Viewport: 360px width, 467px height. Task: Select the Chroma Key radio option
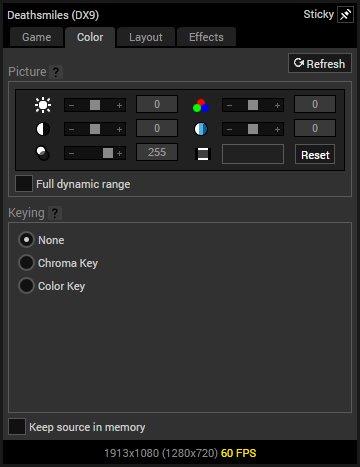pos(26,263)
